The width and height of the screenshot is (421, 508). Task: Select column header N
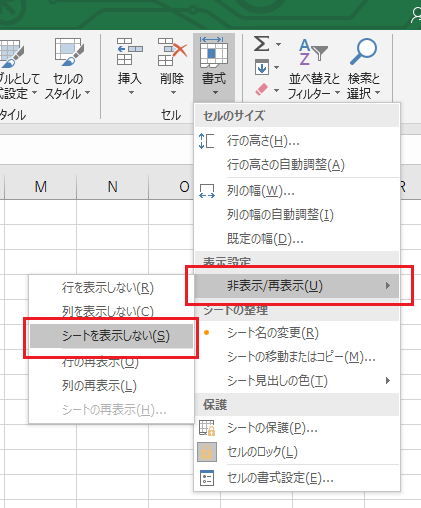[113, 187]
